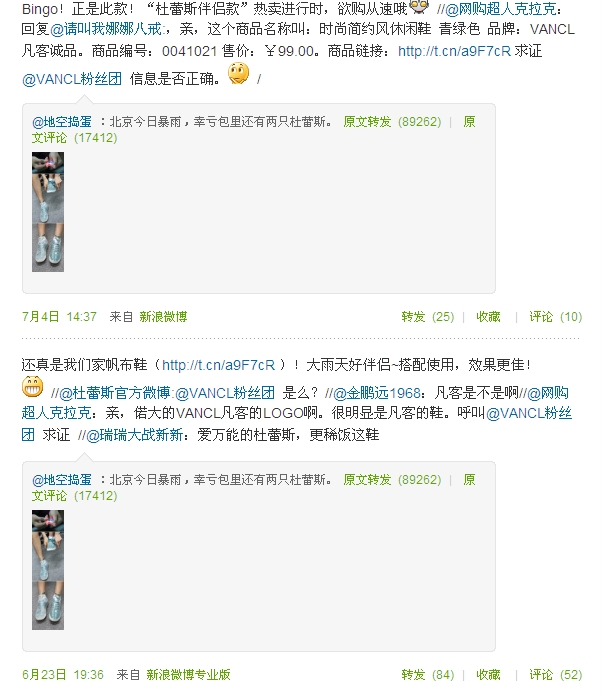This screenshot has width=601, height=695.
Task: Visit @网购超人克拉克 profile in first post
Action: coord(501,9)
